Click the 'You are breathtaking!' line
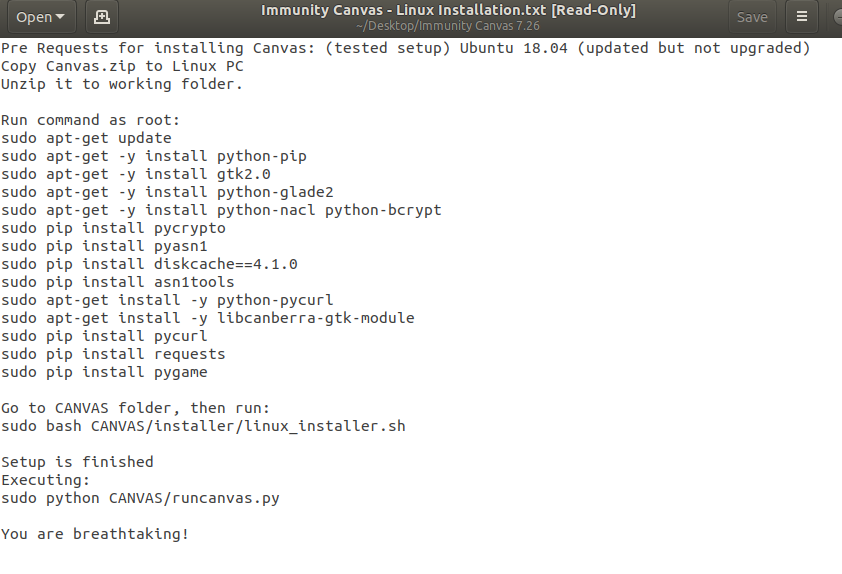 pos(95,534)
